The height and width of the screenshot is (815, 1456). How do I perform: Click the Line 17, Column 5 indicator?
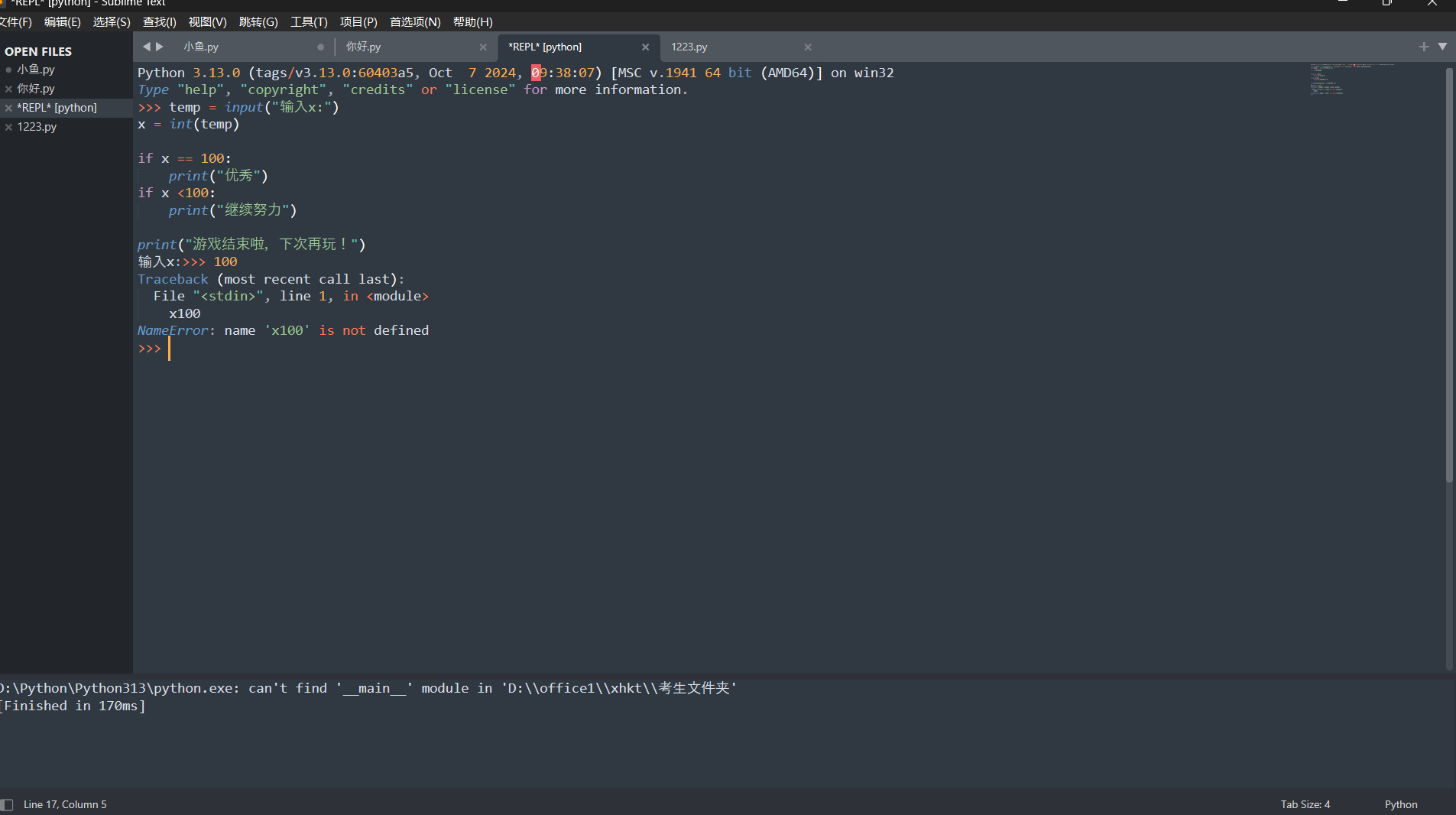65,804
